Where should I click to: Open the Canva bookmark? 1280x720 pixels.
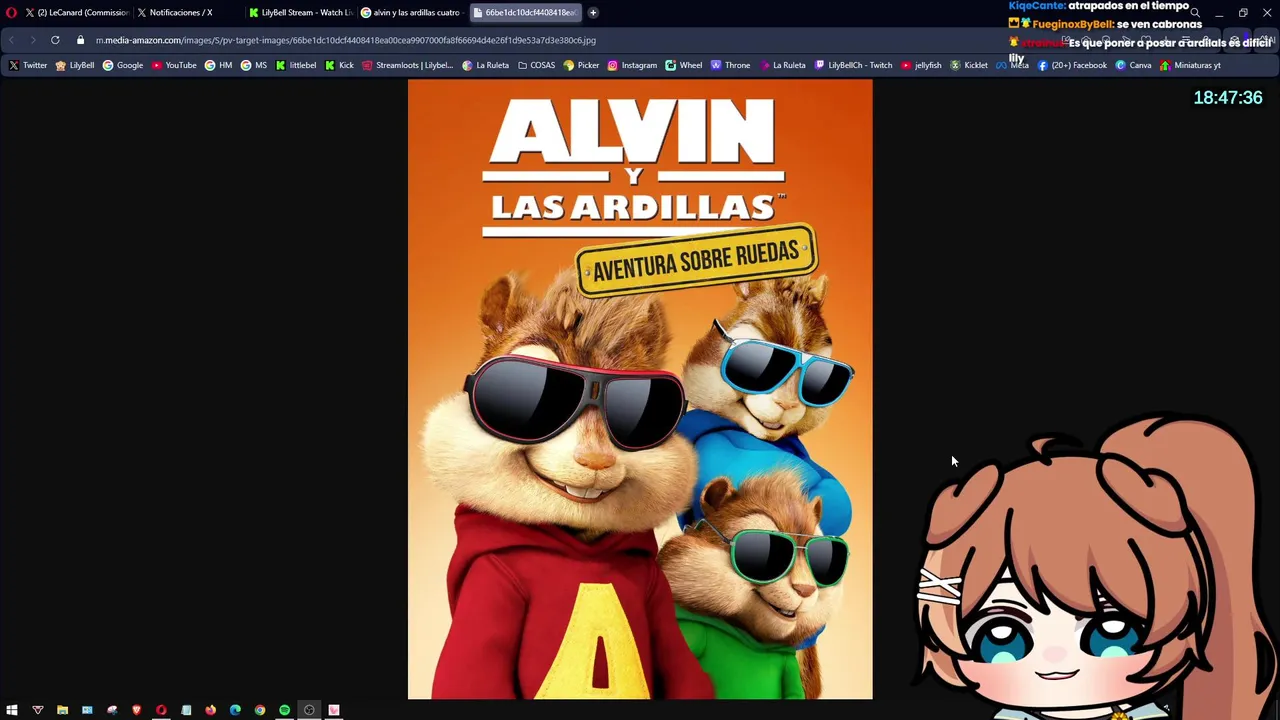(x=1133, y=65)
